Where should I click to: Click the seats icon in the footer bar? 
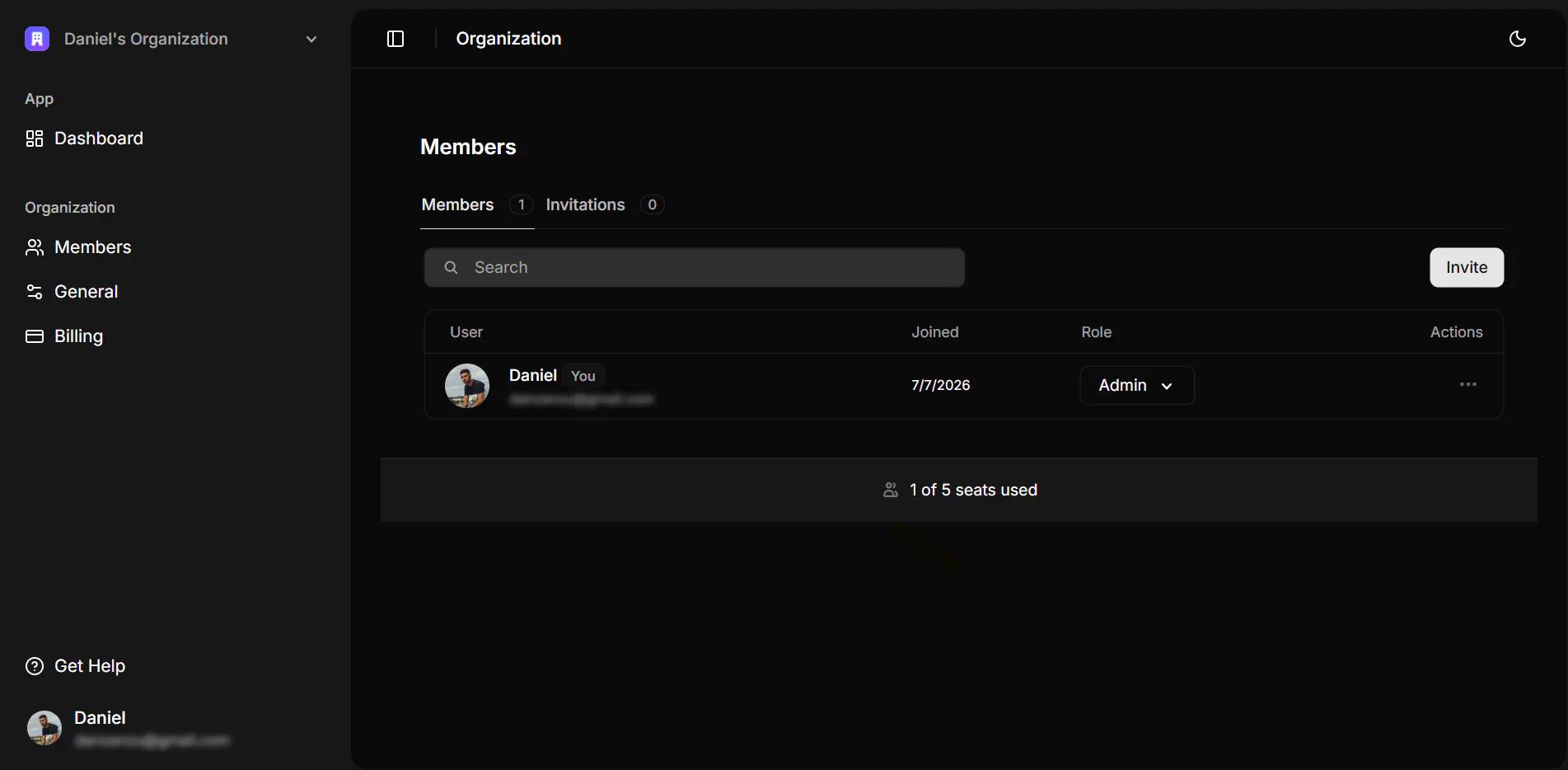(891, 490)
